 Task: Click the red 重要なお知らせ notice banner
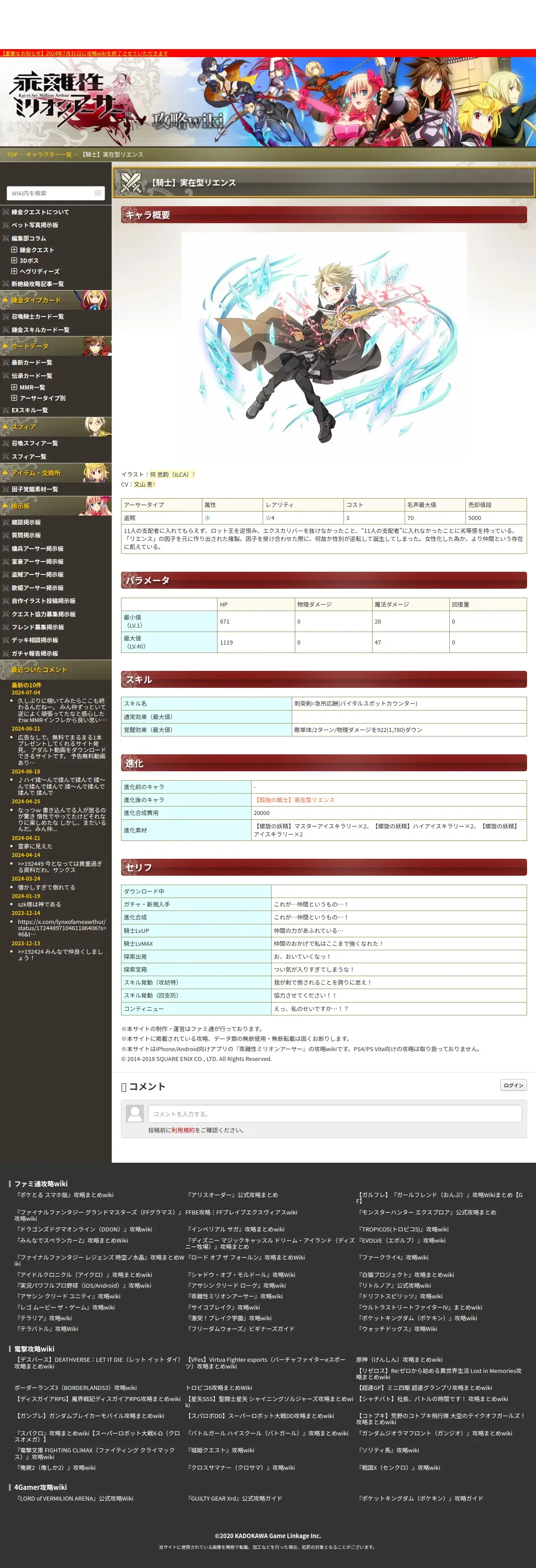pyautogui.click(x=84, y=54)
